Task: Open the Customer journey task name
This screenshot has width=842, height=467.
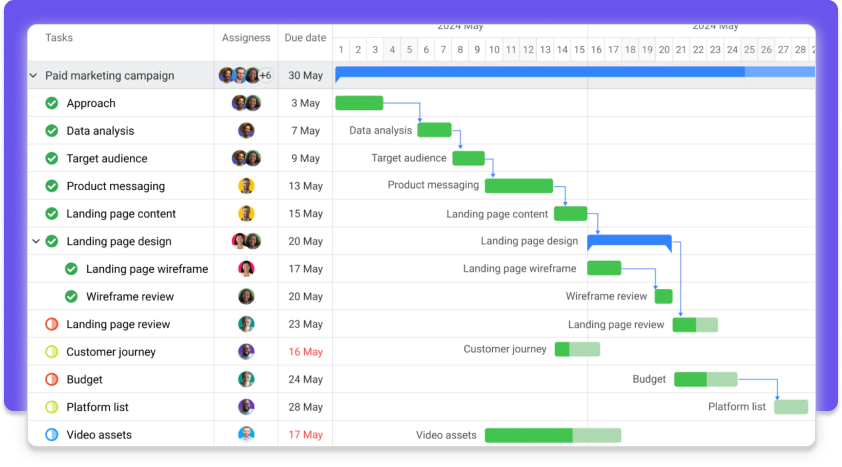Action: [111, 352]
